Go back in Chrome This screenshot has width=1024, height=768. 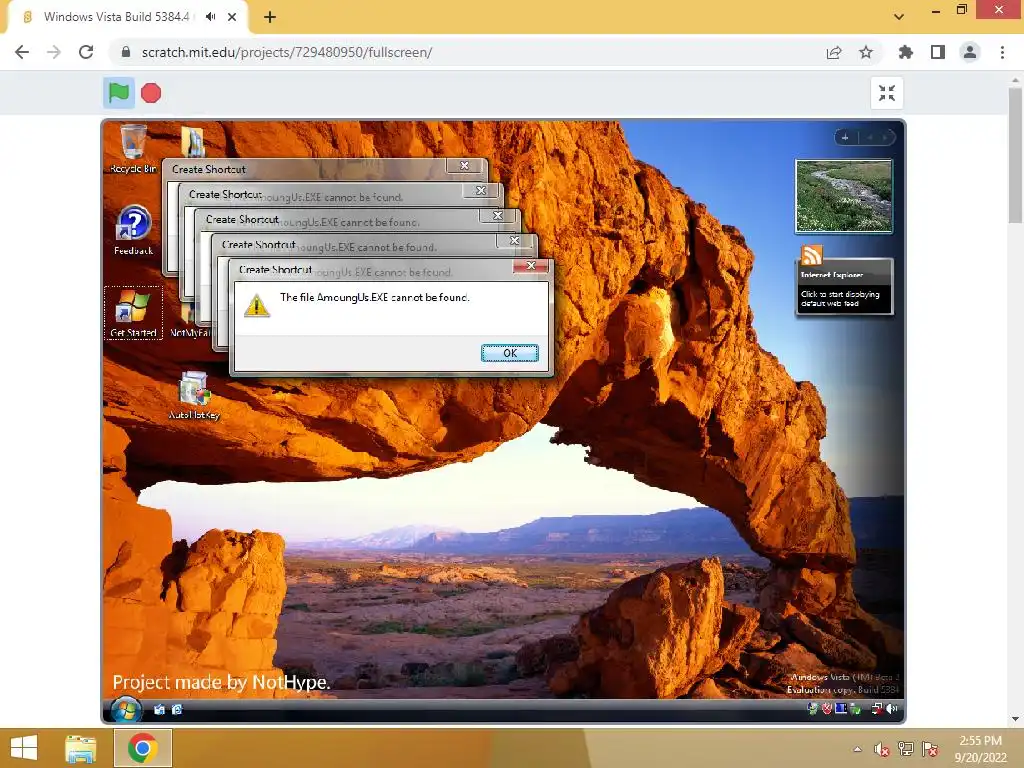[x=22, y=52]
